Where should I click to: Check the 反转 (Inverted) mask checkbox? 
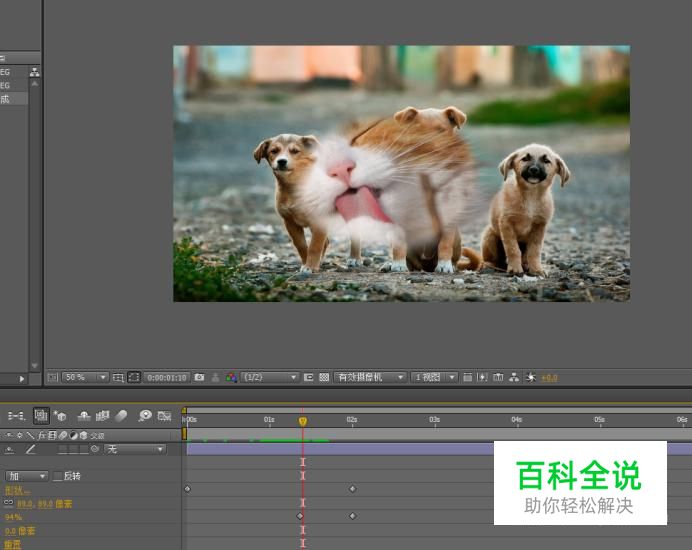[x=57, y=476]
